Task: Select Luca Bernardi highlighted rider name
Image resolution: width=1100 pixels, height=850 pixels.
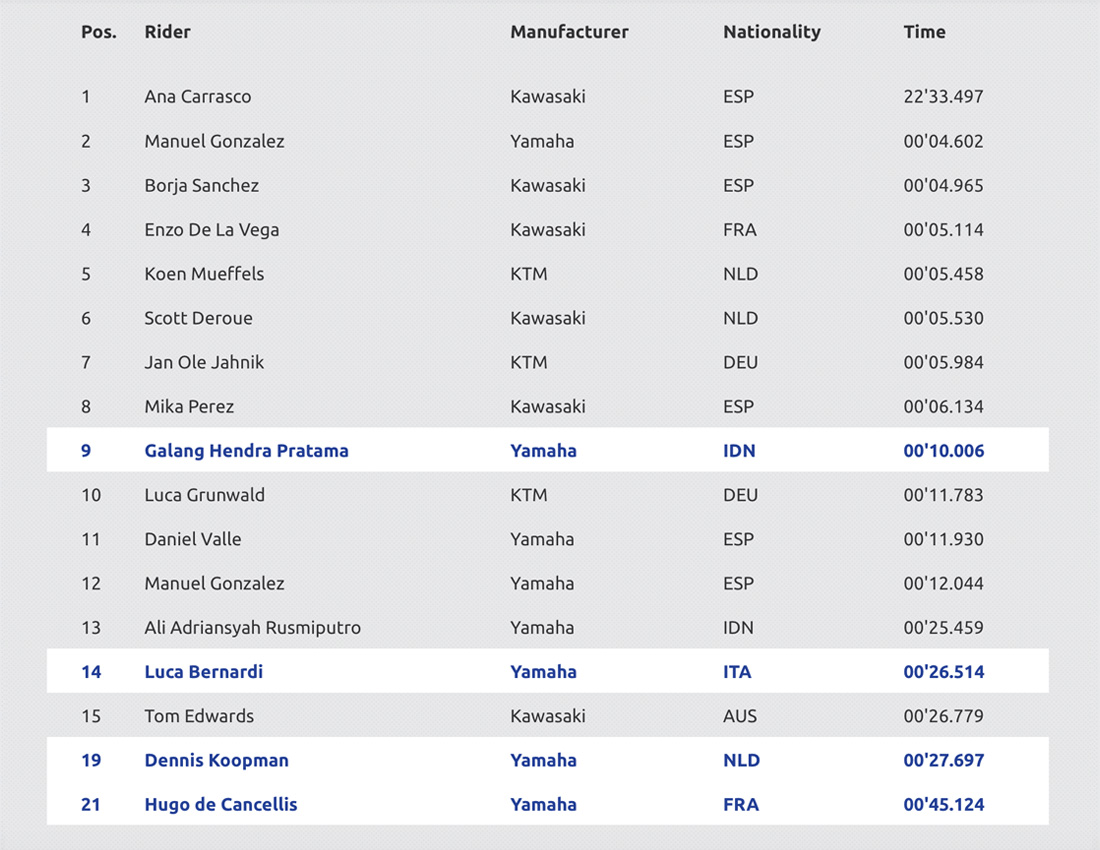Action: [x=203, y=672]
